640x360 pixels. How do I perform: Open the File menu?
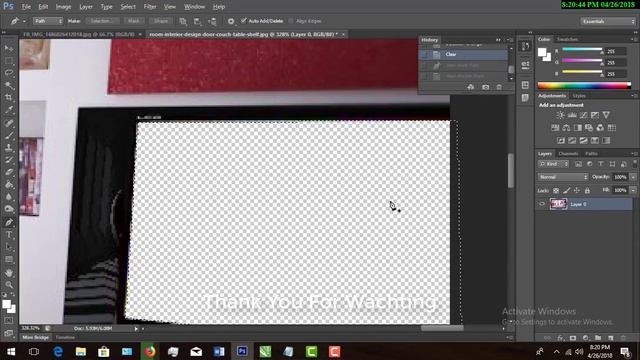click(x=26, y=7)
